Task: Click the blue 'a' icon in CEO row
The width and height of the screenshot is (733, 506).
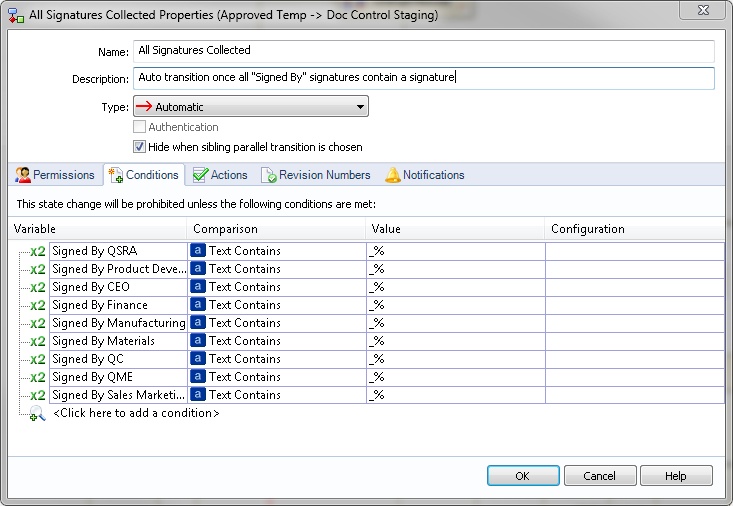Action: point(198,287)
